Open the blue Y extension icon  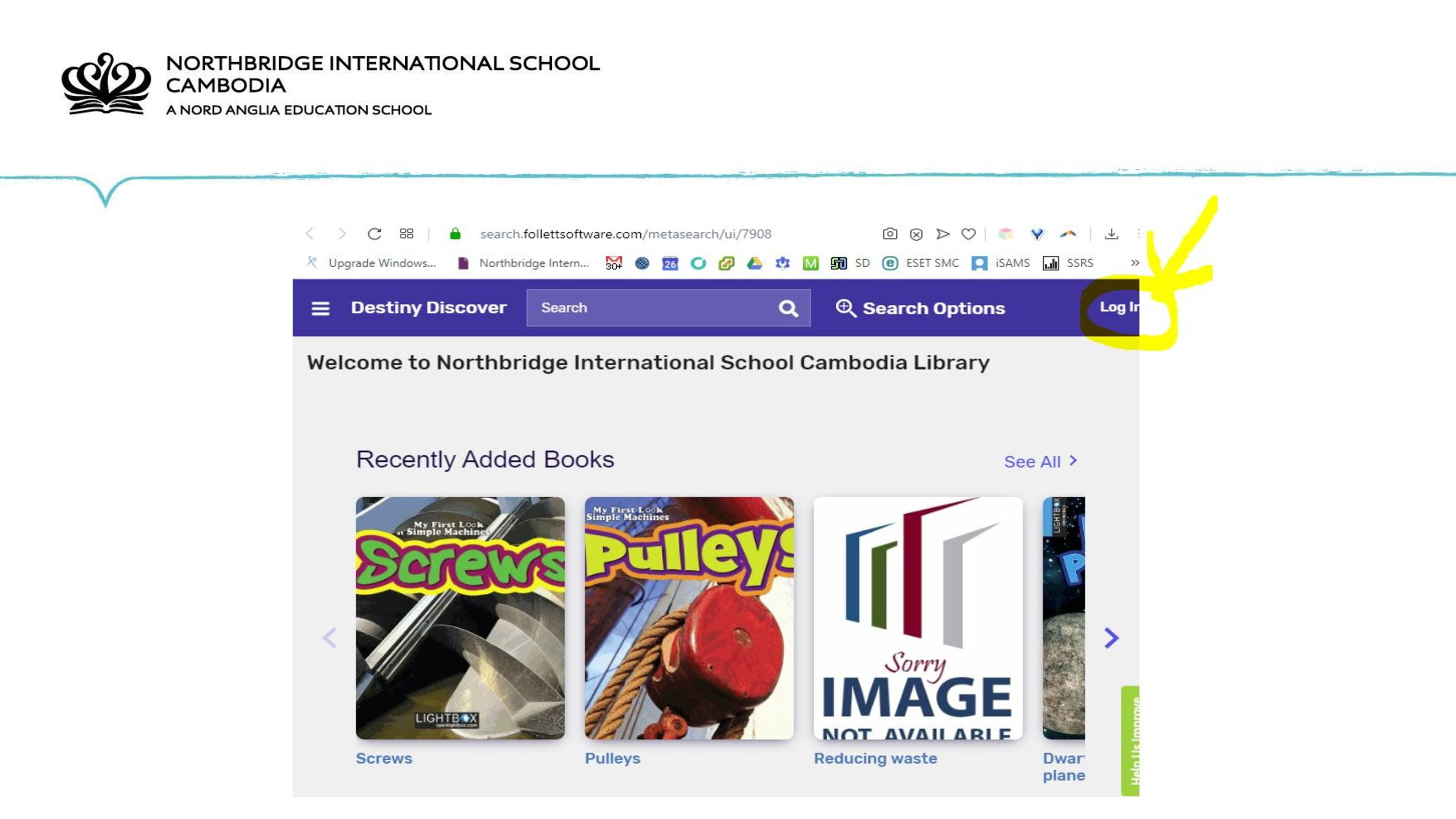(x=1037, y=234)
